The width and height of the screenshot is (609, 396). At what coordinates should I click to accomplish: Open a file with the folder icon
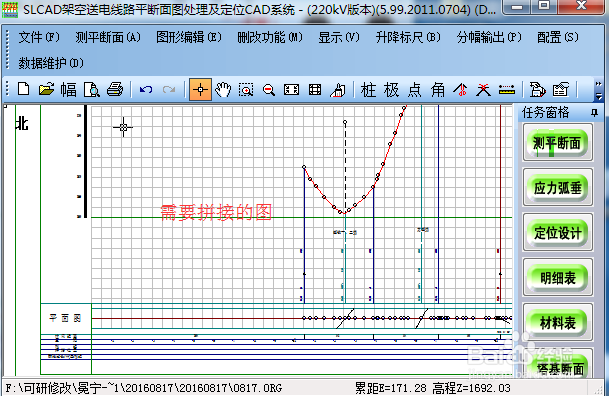[47, 90]
